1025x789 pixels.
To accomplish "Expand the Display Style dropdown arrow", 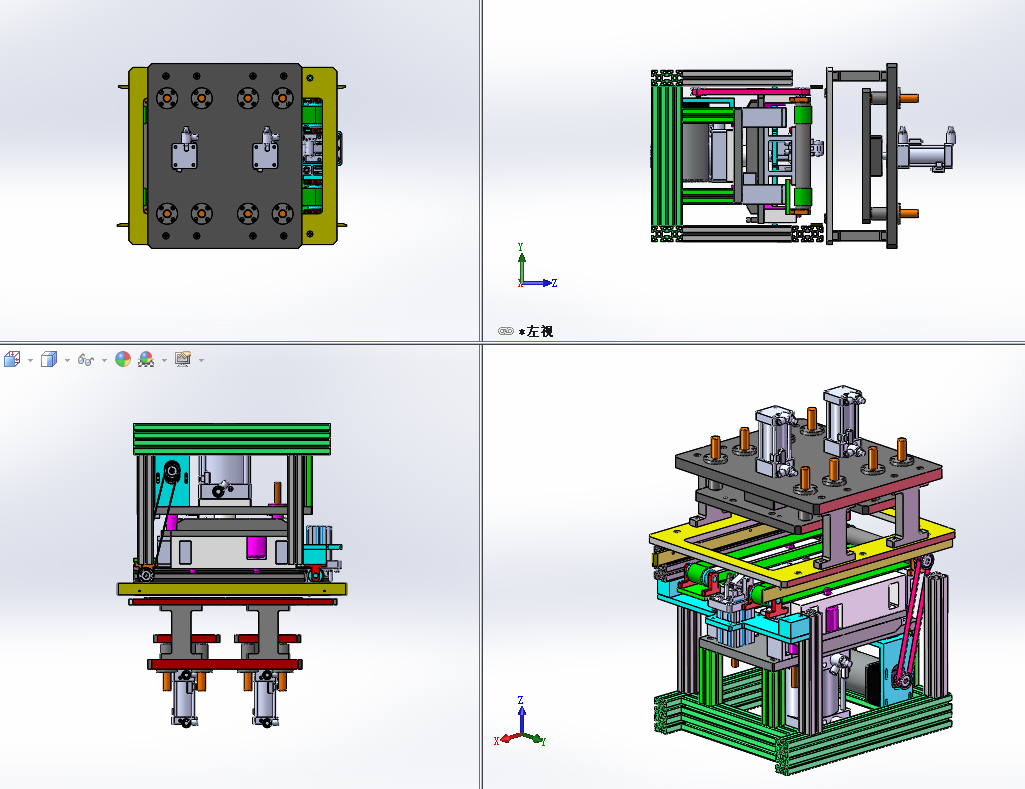I will tap(67, 360).
